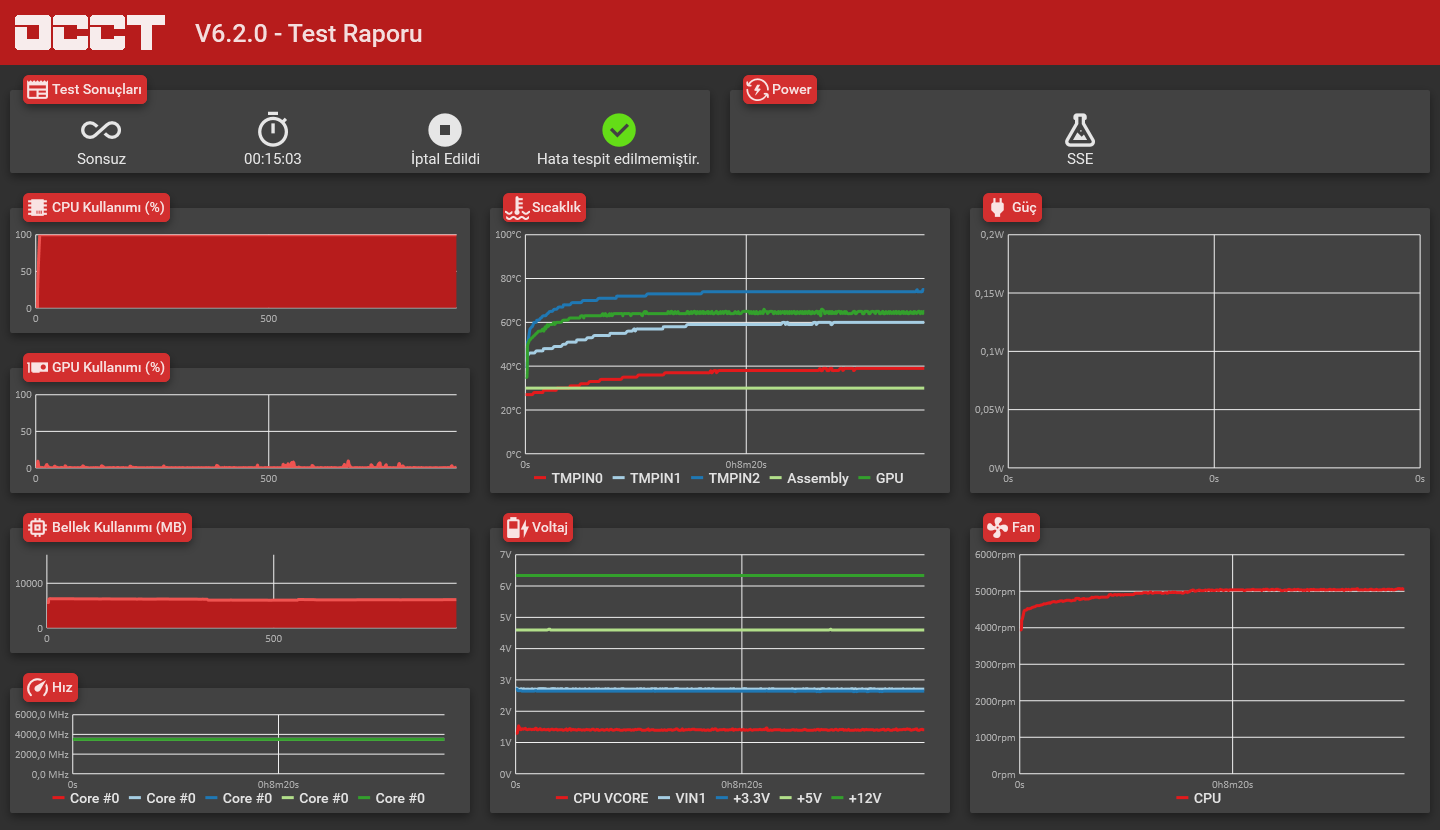The image size is (1440, 830).
Task: Click the CPU Kullanımı chip icon
Action: coord(37,208)
